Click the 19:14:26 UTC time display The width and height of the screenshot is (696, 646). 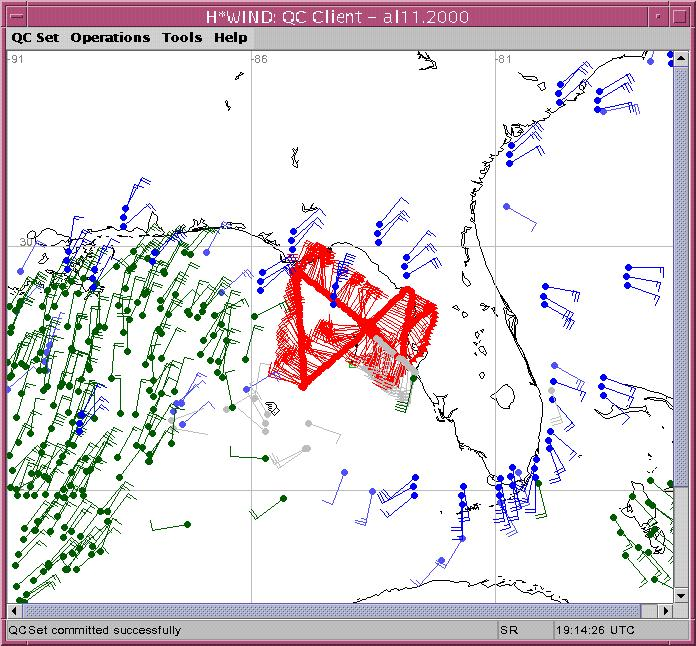(x=596, y=630)
